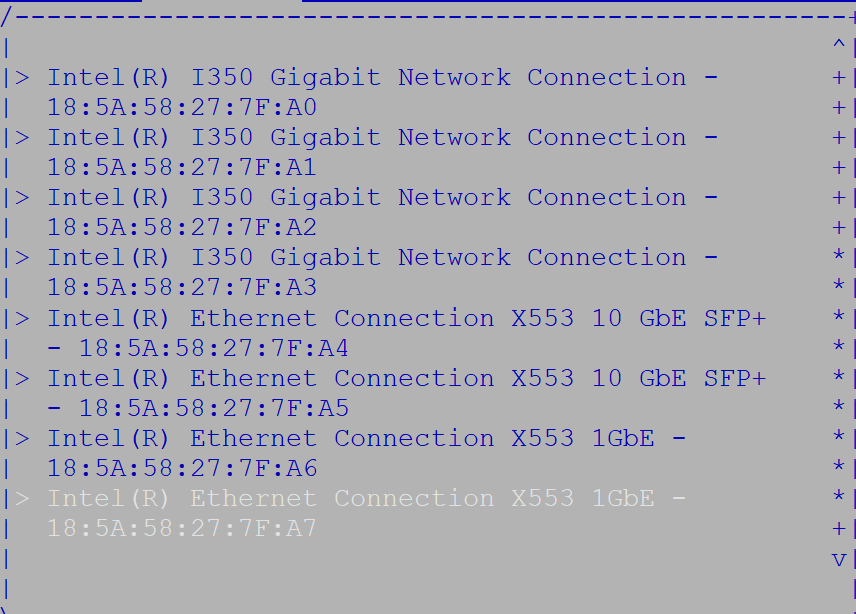Open the I350 Gigabit entry ending 7F:A0
The width and height of the screenshot is (856, 614).
pos(382,92)
